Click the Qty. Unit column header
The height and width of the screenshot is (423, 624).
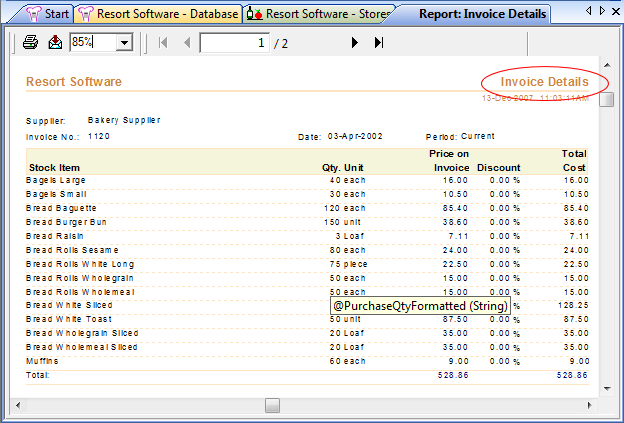point(343,168)
